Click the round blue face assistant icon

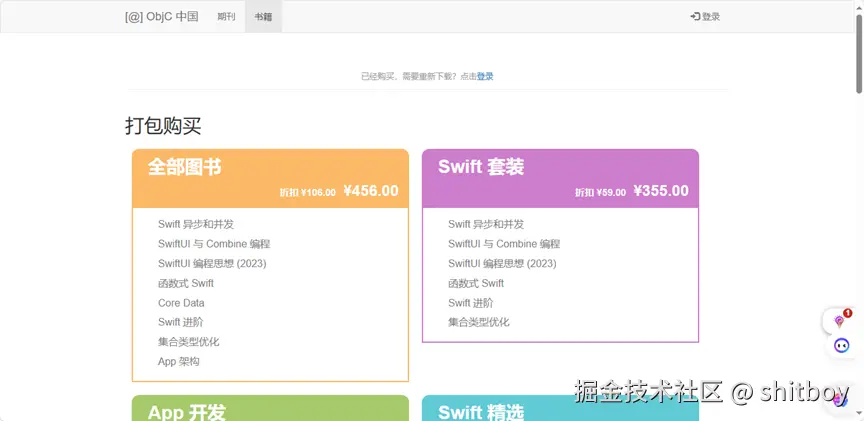pyautogui.click(x=841, y=346)
